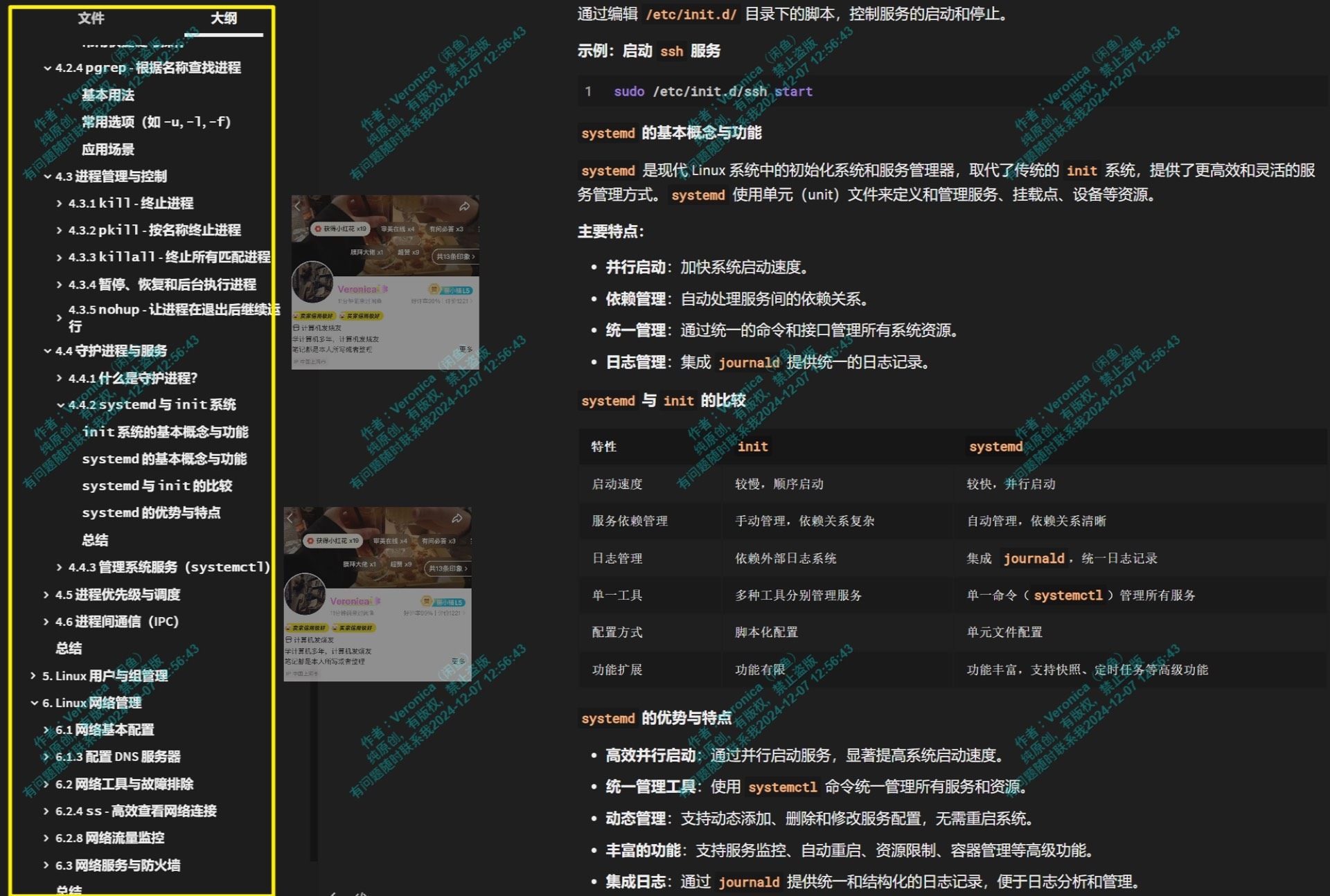Image resolution: width=1330 pixels, height=896 pixels.
Task: Collapse 4.3 进程管理与控制 chevron
Action: click(47, 177)
